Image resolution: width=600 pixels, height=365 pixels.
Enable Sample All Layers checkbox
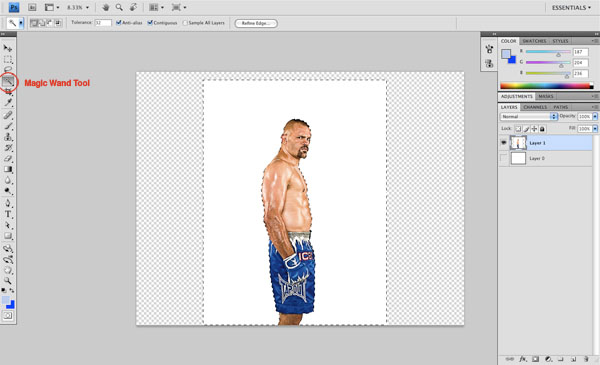[185, 23]
